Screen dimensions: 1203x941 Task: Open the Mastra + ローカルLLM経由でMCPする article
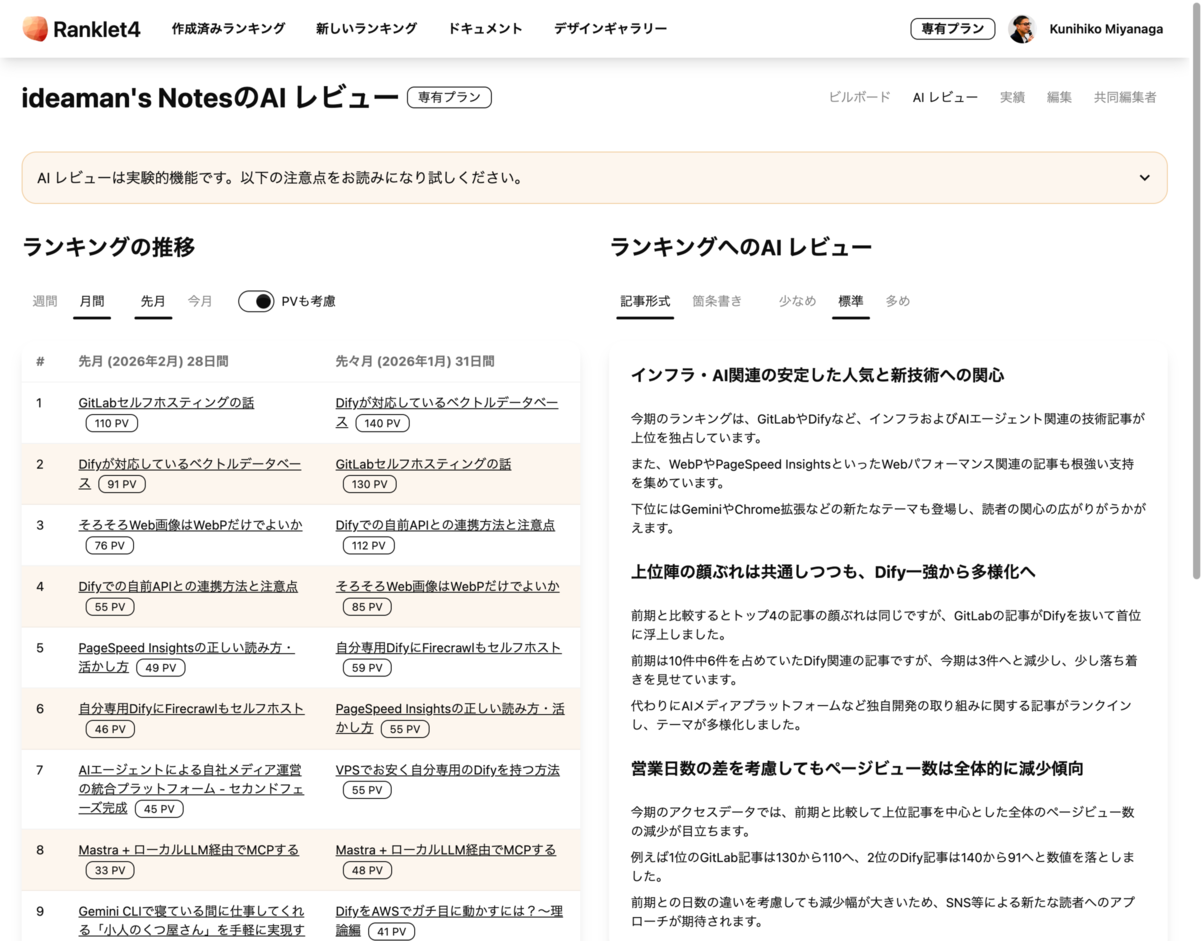pyautogui.click(x=190, y=849)
